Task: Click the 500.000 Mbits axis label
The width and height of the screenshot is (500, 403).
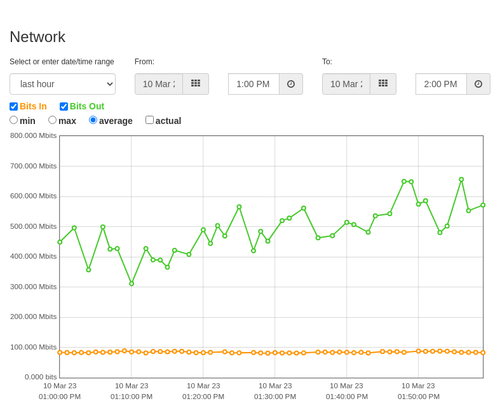Action: (33, 227)
